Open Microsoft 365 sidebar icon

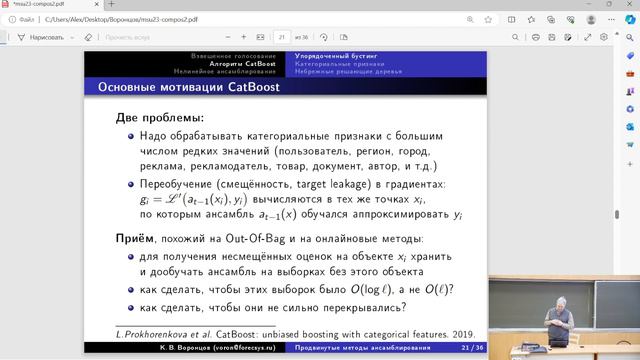tap(630, 109)
